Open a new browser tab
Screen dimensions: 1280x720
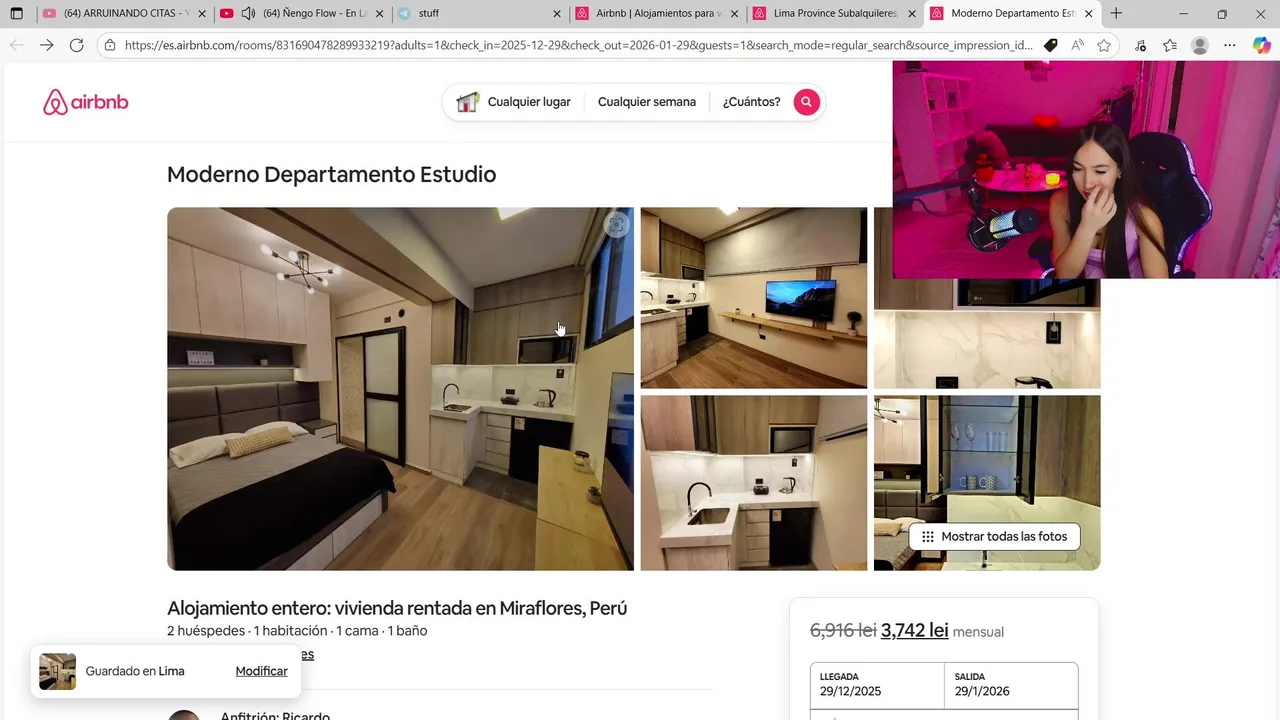[1116, 14]
